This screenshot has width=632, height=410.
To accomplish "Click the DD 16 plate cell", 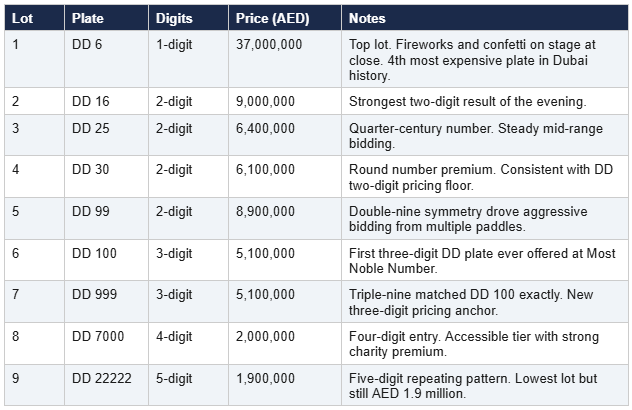I will pyautogui.click(x=91, y=101).
